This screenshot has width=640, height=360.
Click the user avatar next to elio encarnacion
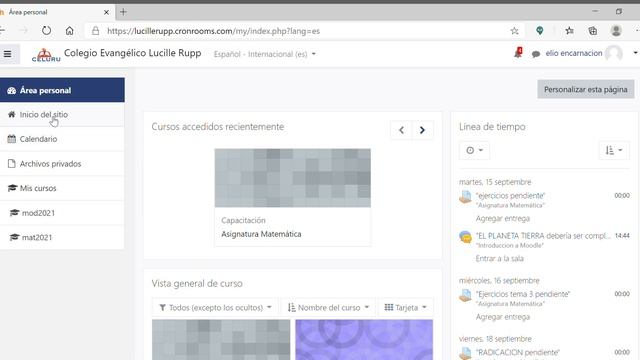(x=614, y=53)
